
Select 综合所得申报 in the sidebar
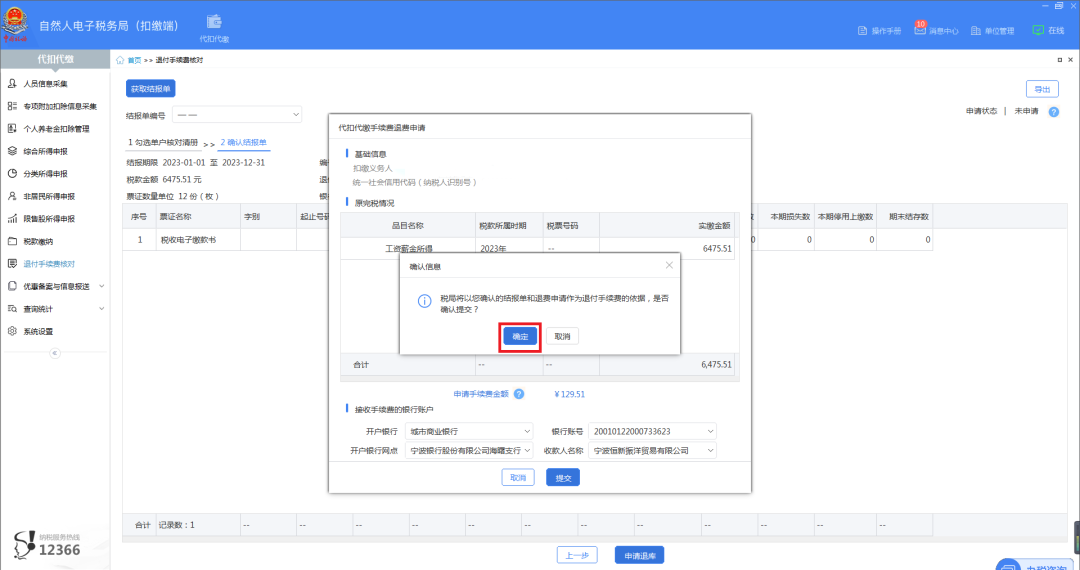46,151
